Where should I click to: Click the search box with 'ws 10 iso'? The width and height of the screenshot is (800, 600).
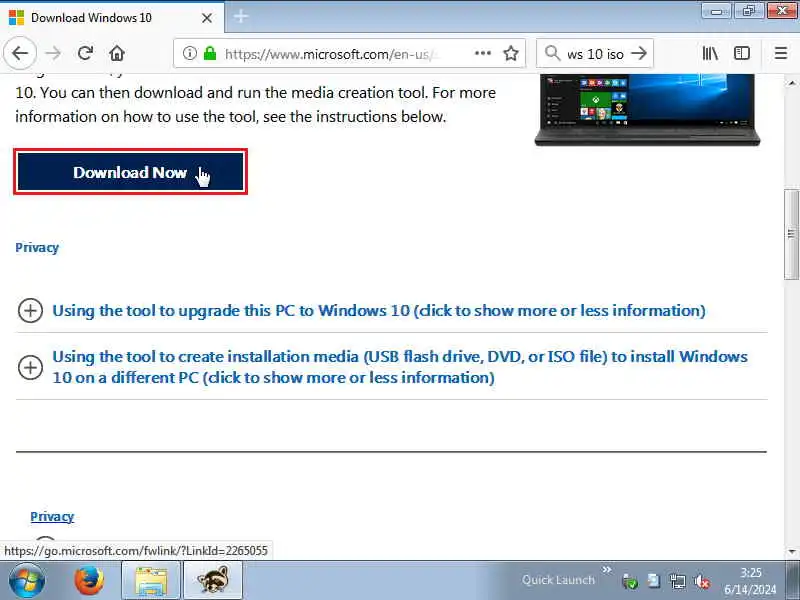pos(595,54)
